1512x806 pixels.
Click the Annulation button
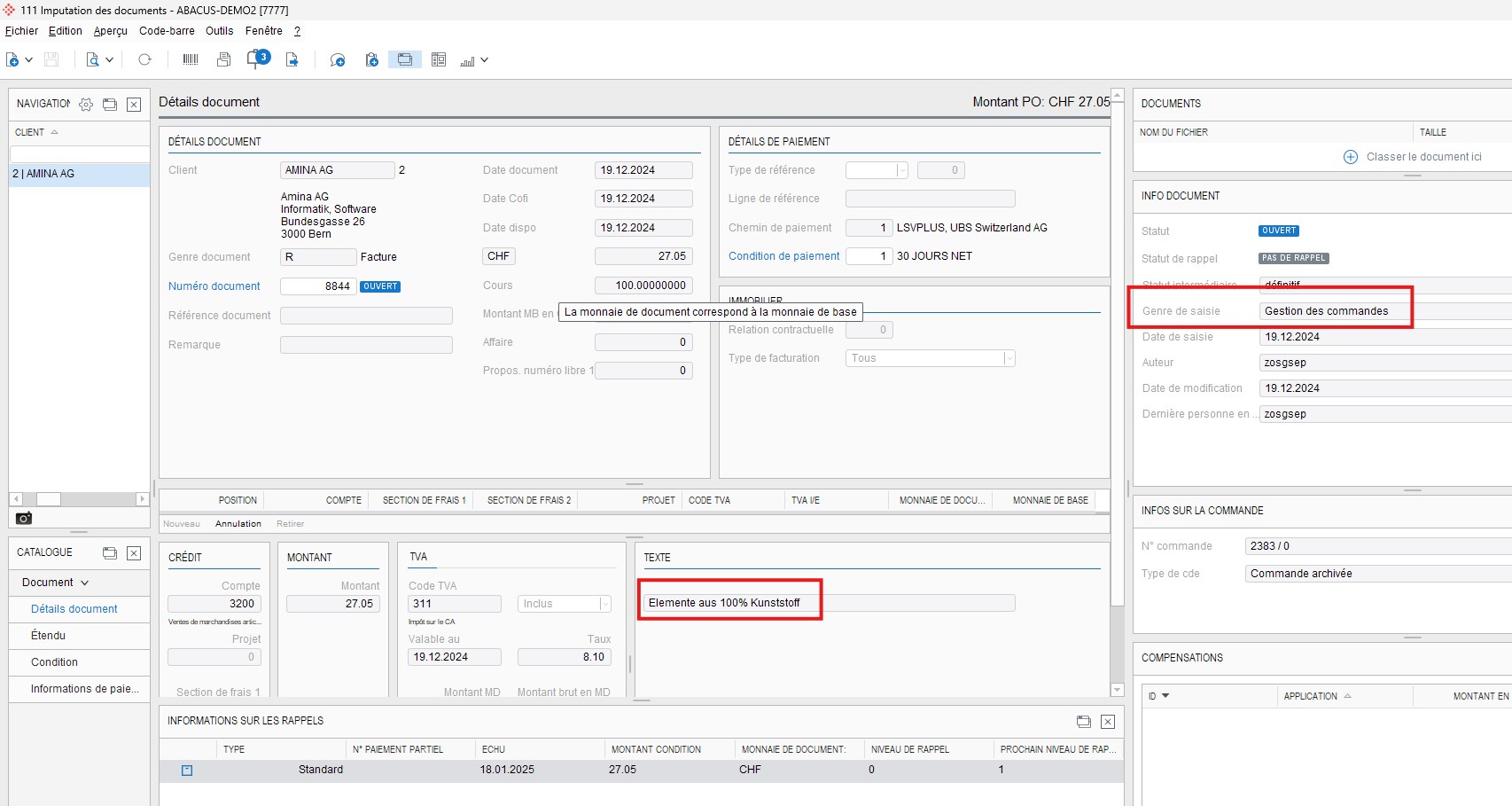(238, 524)
